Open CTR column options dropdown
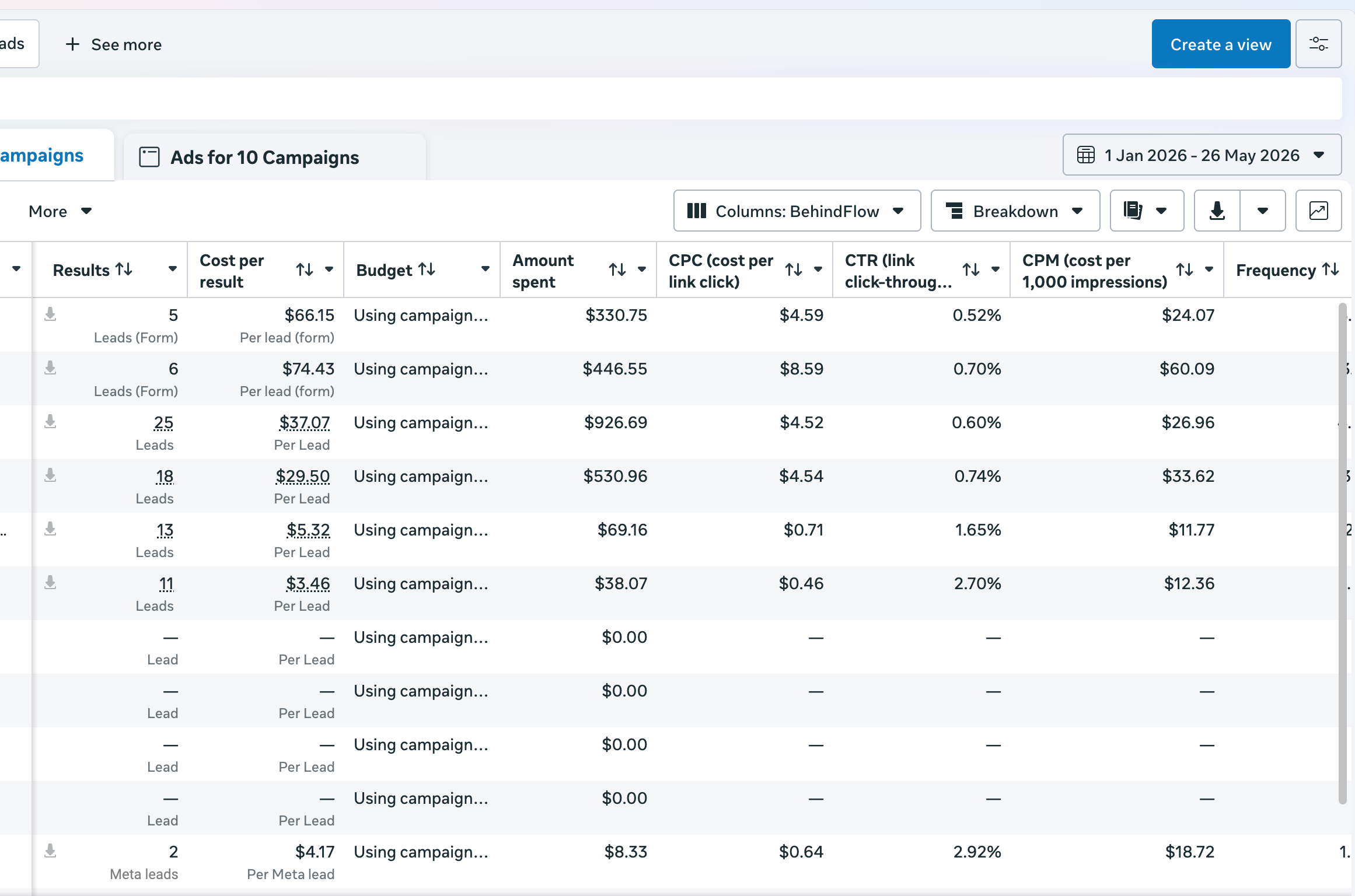1355x896 pixels. (x=996, y=269)
